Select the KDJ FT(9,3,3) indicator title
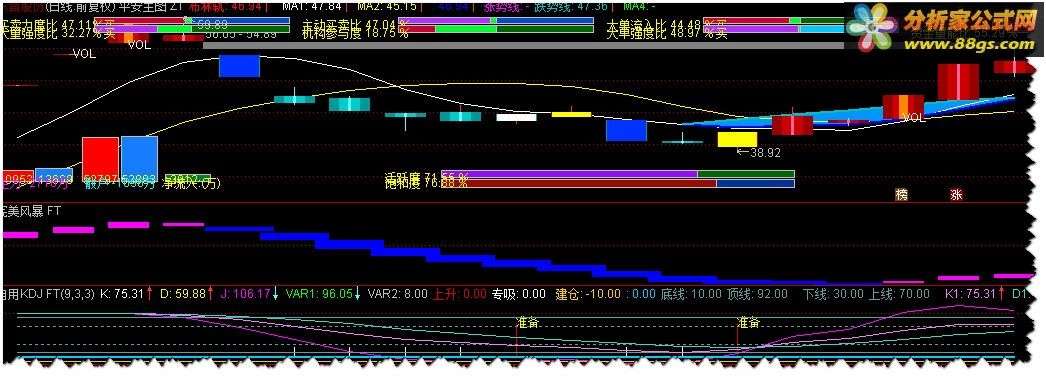Screen dimensions: 1046x377 tap(49, 293)
